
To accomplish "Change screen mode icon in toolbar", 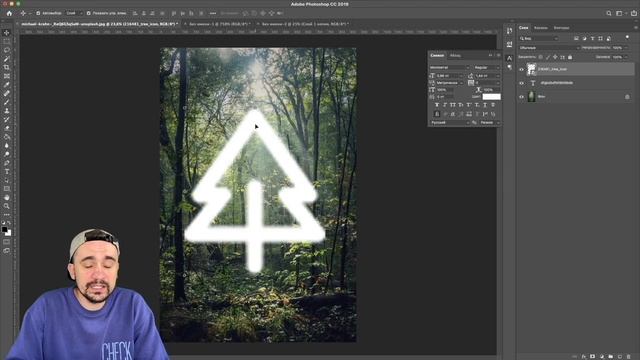I will (x=7, y=251).
